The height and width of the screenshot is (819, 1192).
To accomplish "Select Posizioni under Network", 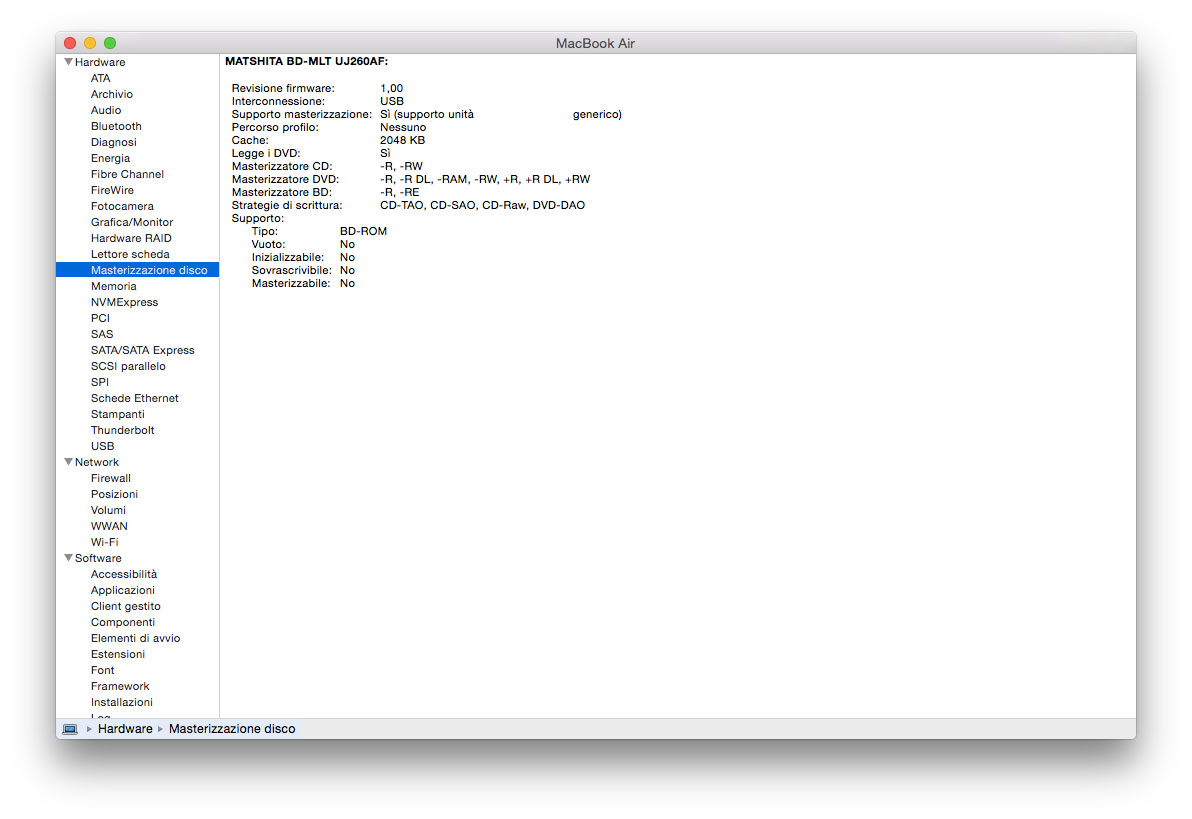I will click(114, 494).
